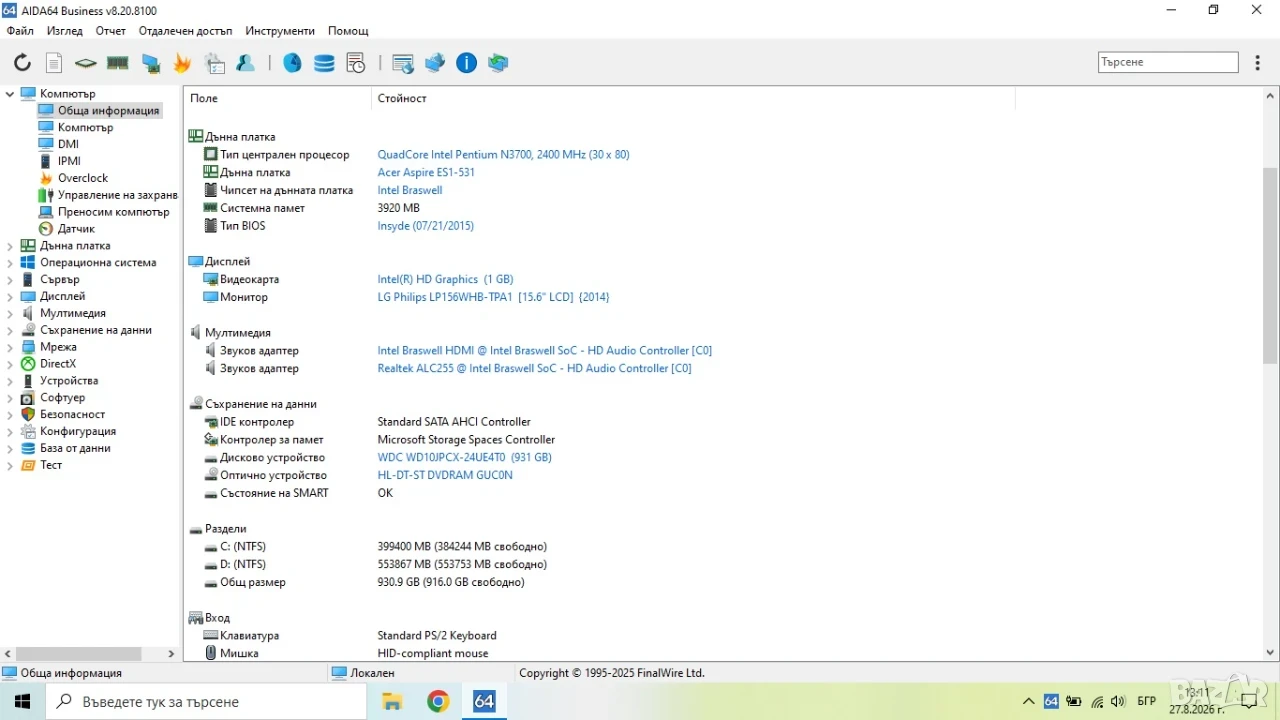Click the window with globe toolbar icon
The width and height of the screenshot is (1280, 720).
point(403,63)
